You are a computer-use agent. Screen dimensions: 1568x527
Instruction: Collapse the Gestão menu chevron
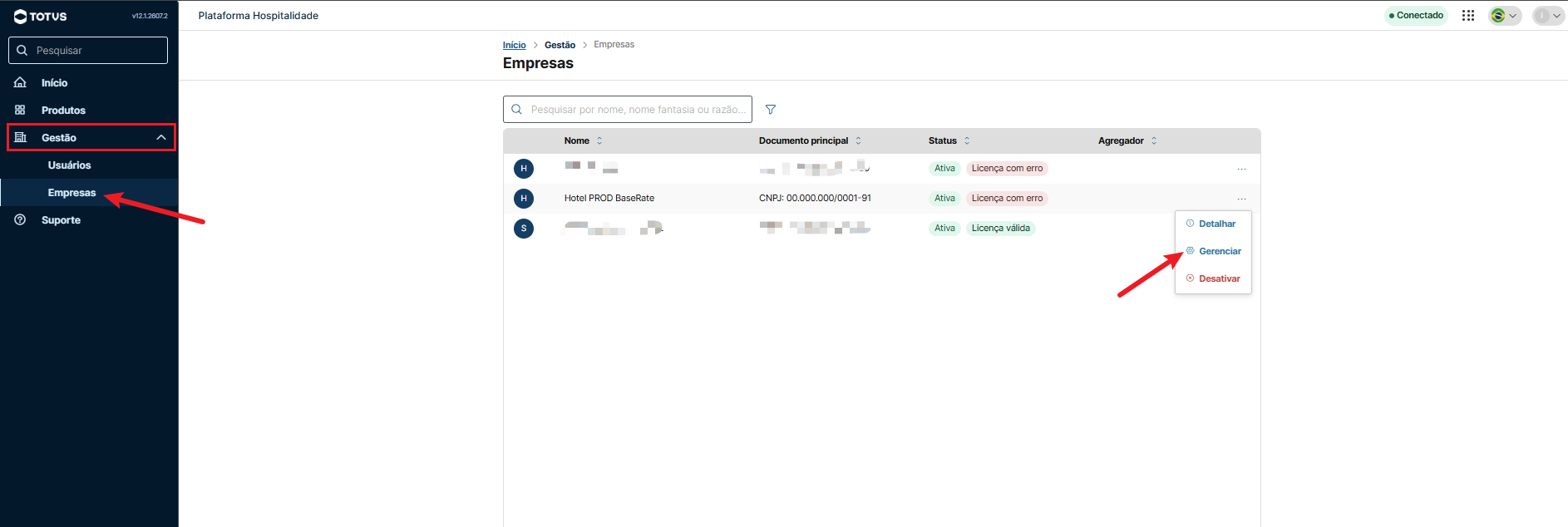coord(161,137)
